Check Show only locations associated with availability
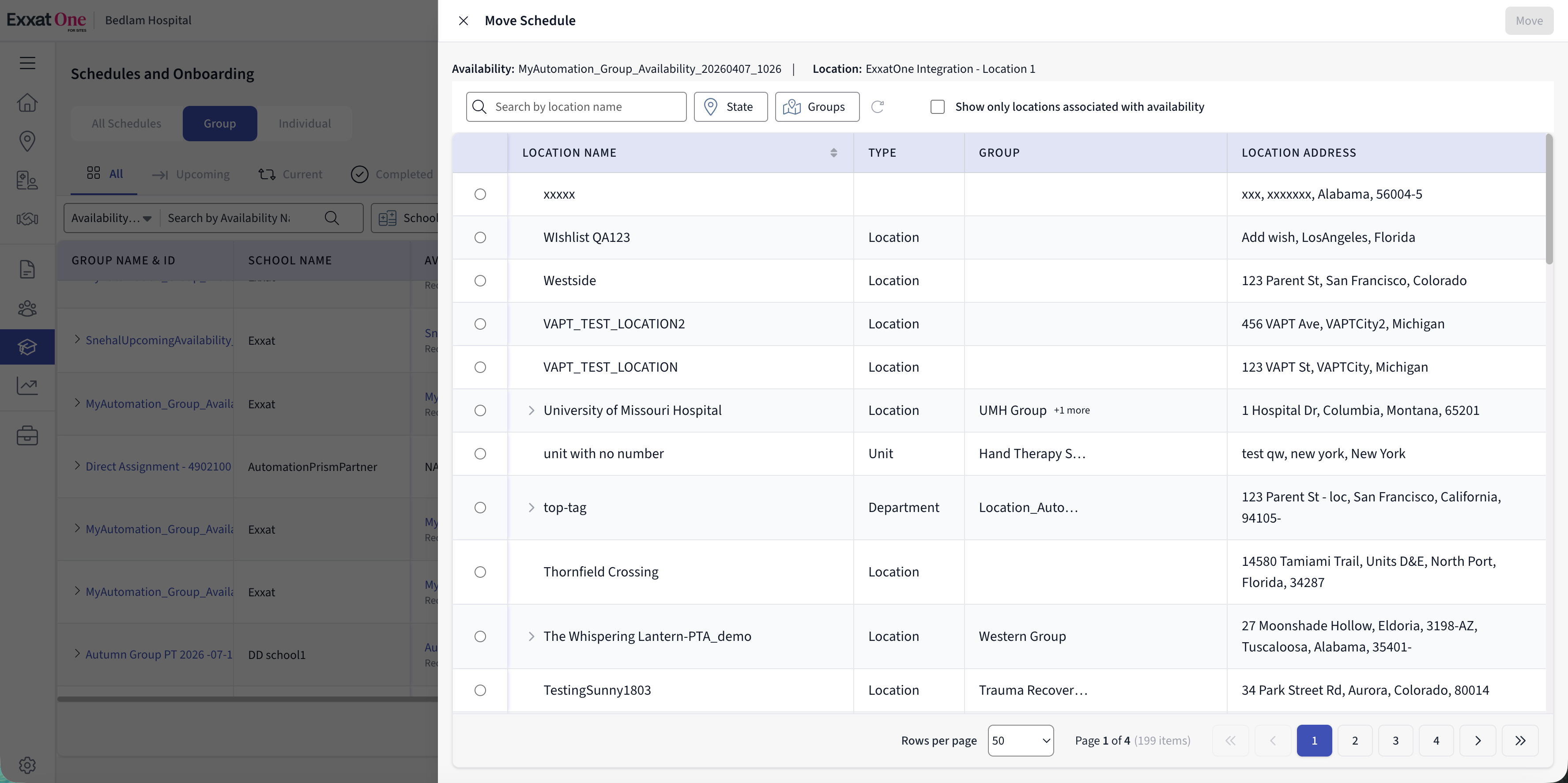This screenshot has height=783, width=1568. pyautogui.click(x=937, y=106)
